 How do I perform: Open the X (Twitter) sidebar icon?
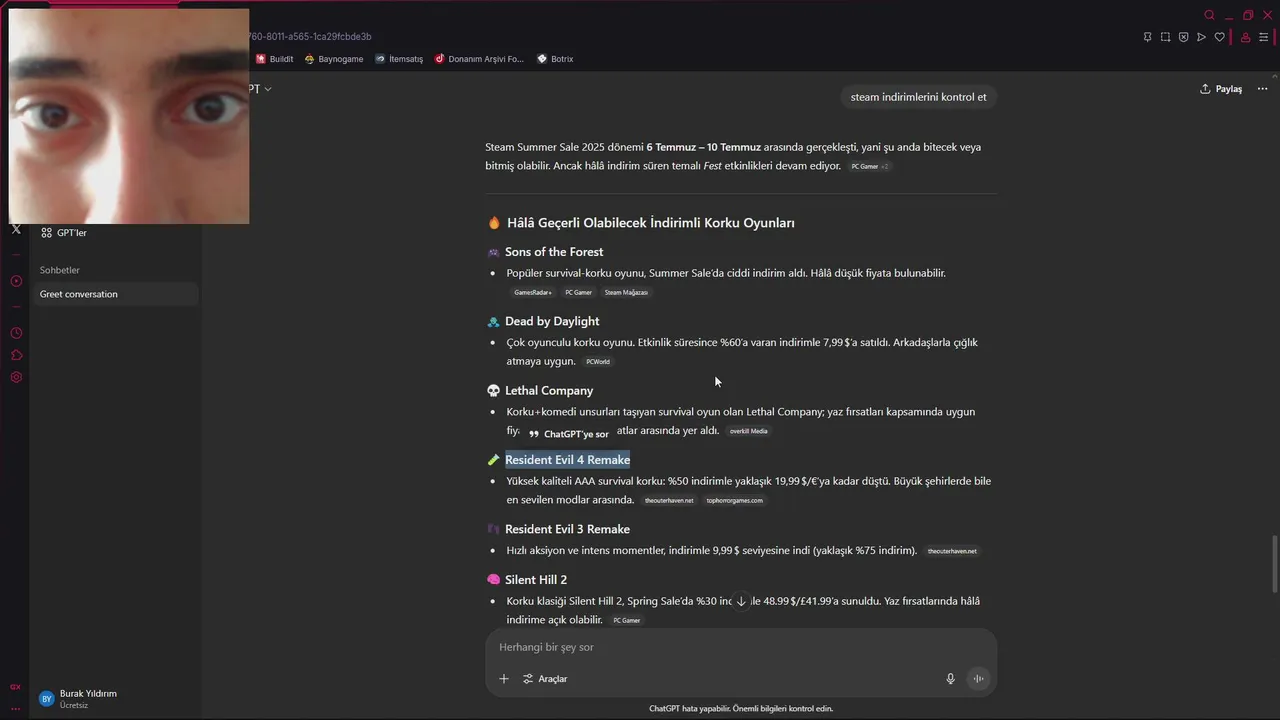pos(16,229)
